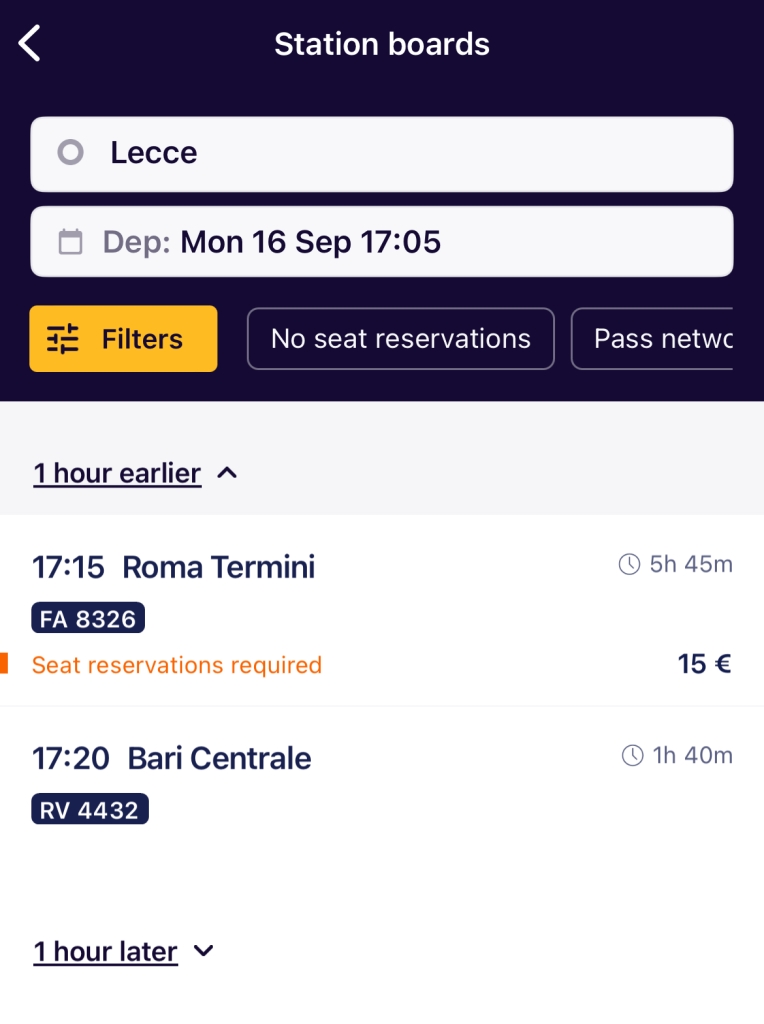Screen dimensions: 764x1024
Task: Open the departure date and time picker
Action: tap(382, 242)
